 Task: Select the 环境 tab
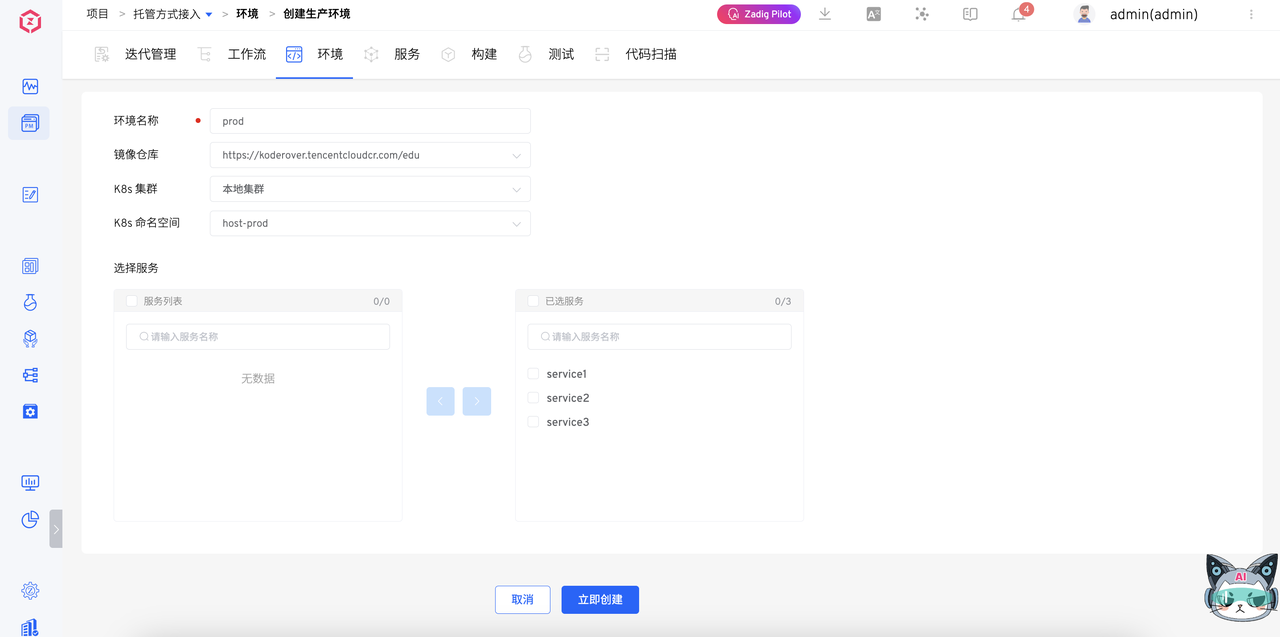click(314, 54)
